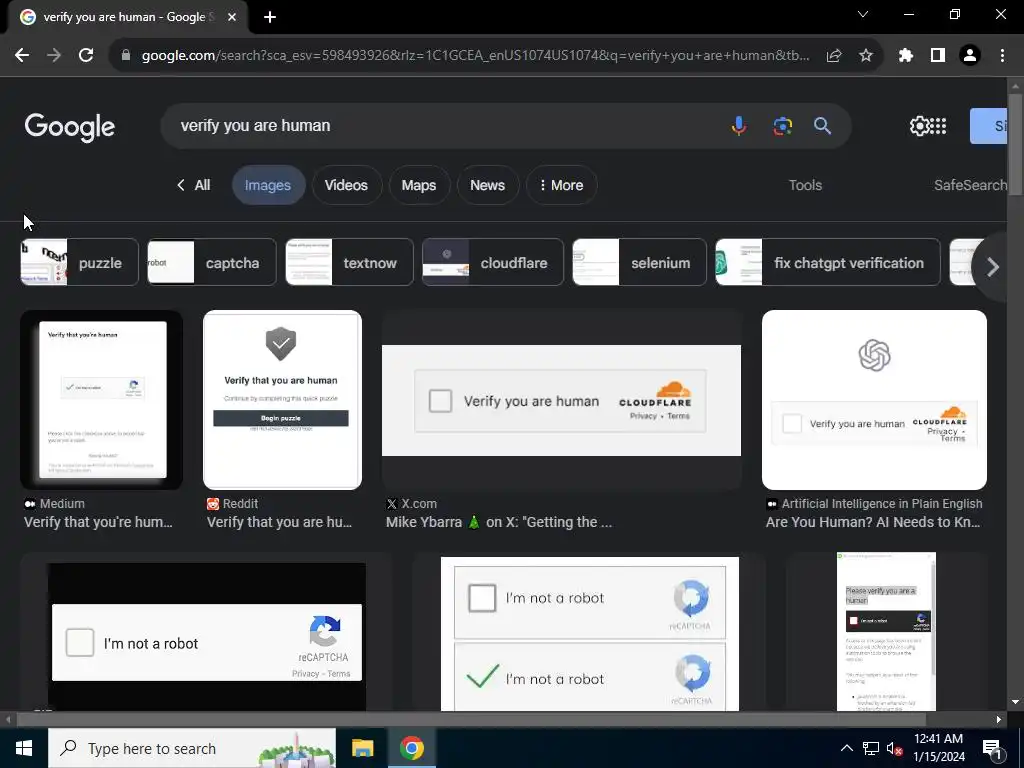
Task: Close the 'verify you are human' tab
Action: click(x=232, y=17)
